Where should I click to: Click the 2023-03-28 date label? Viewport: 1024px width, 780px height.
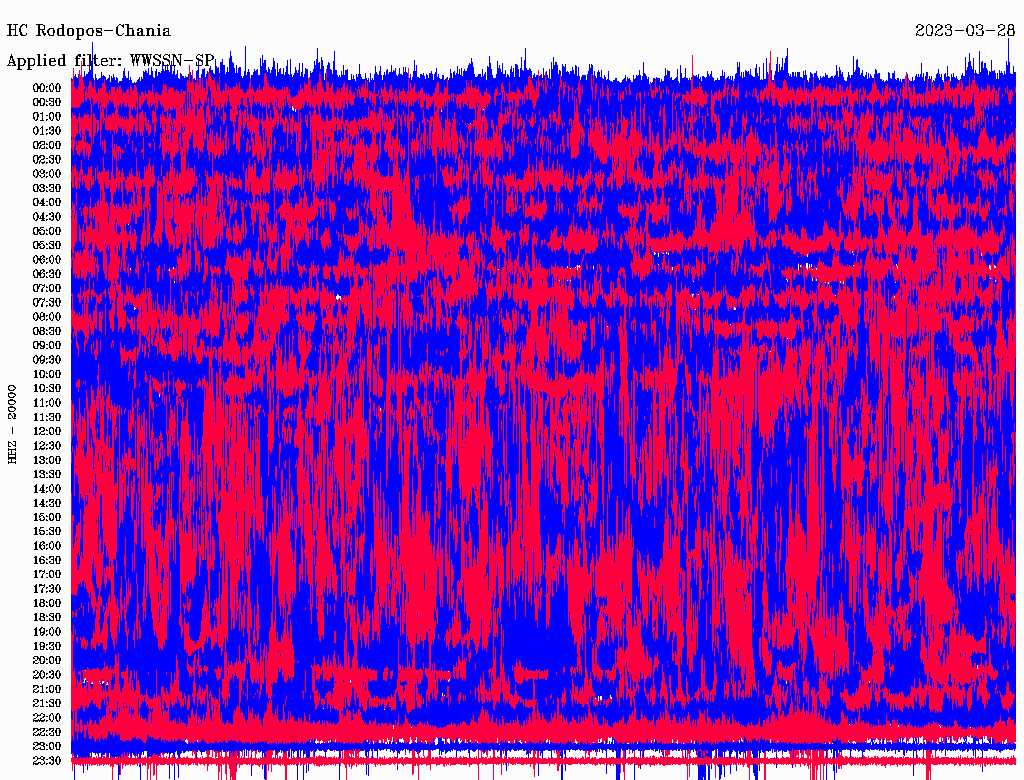coord(964,31)
